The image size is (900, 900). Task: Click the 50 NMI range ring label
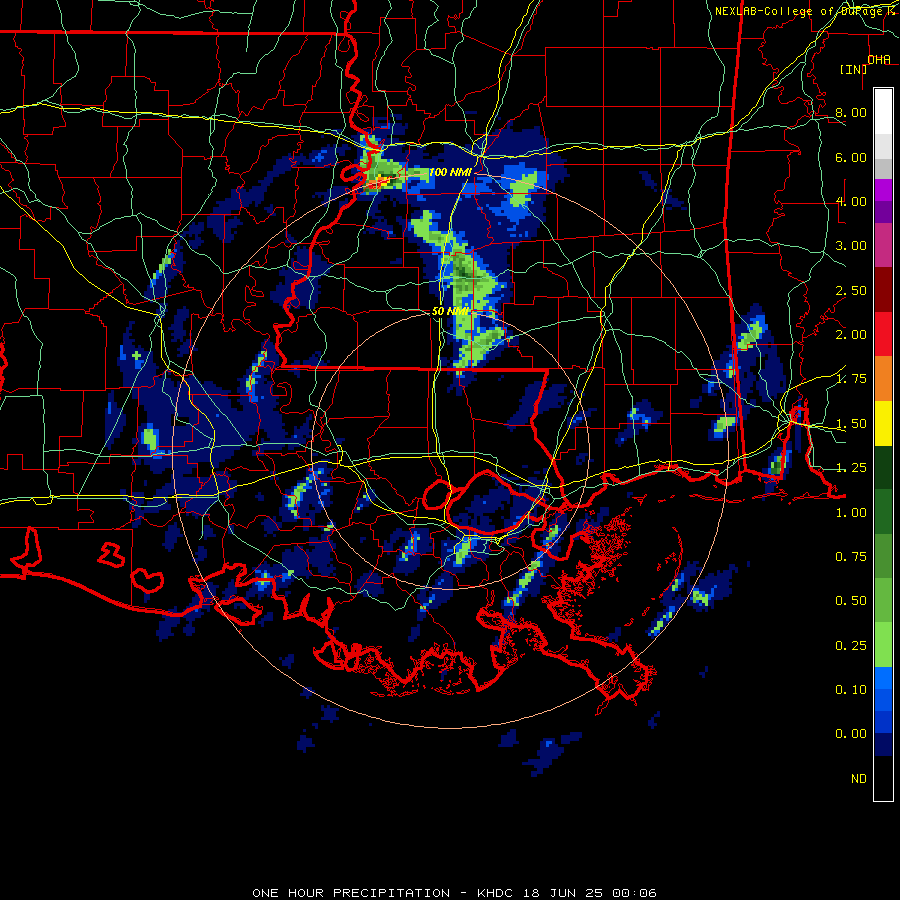(451, 311)
